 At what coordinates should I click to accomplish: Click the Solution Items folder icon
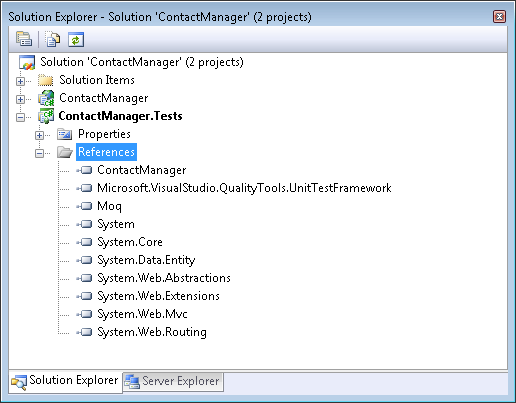[x=45, y=80]
